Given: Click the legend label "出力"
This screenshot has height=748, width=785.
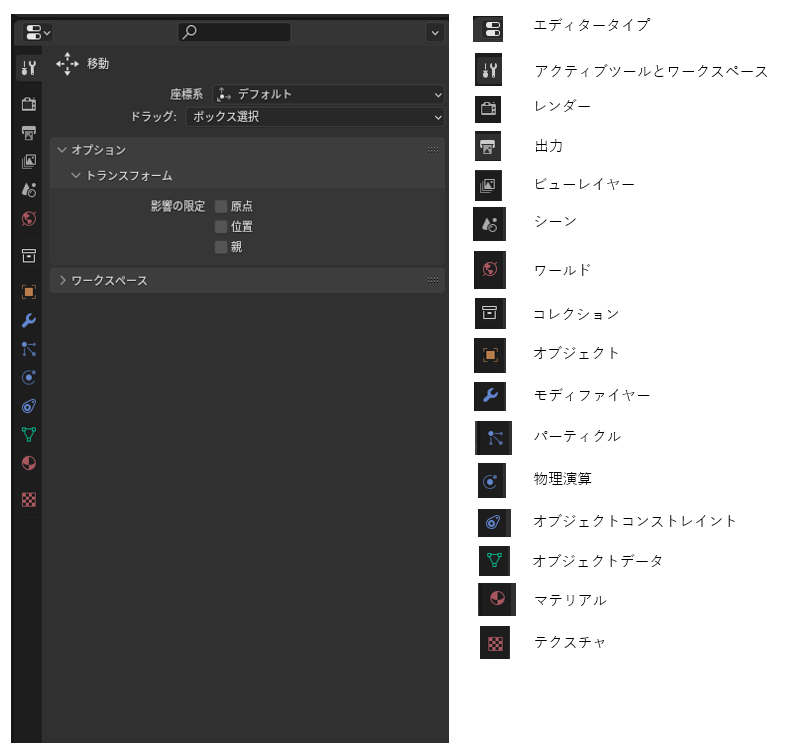Looking at the screenshot, I should click(x=549, y=146).
